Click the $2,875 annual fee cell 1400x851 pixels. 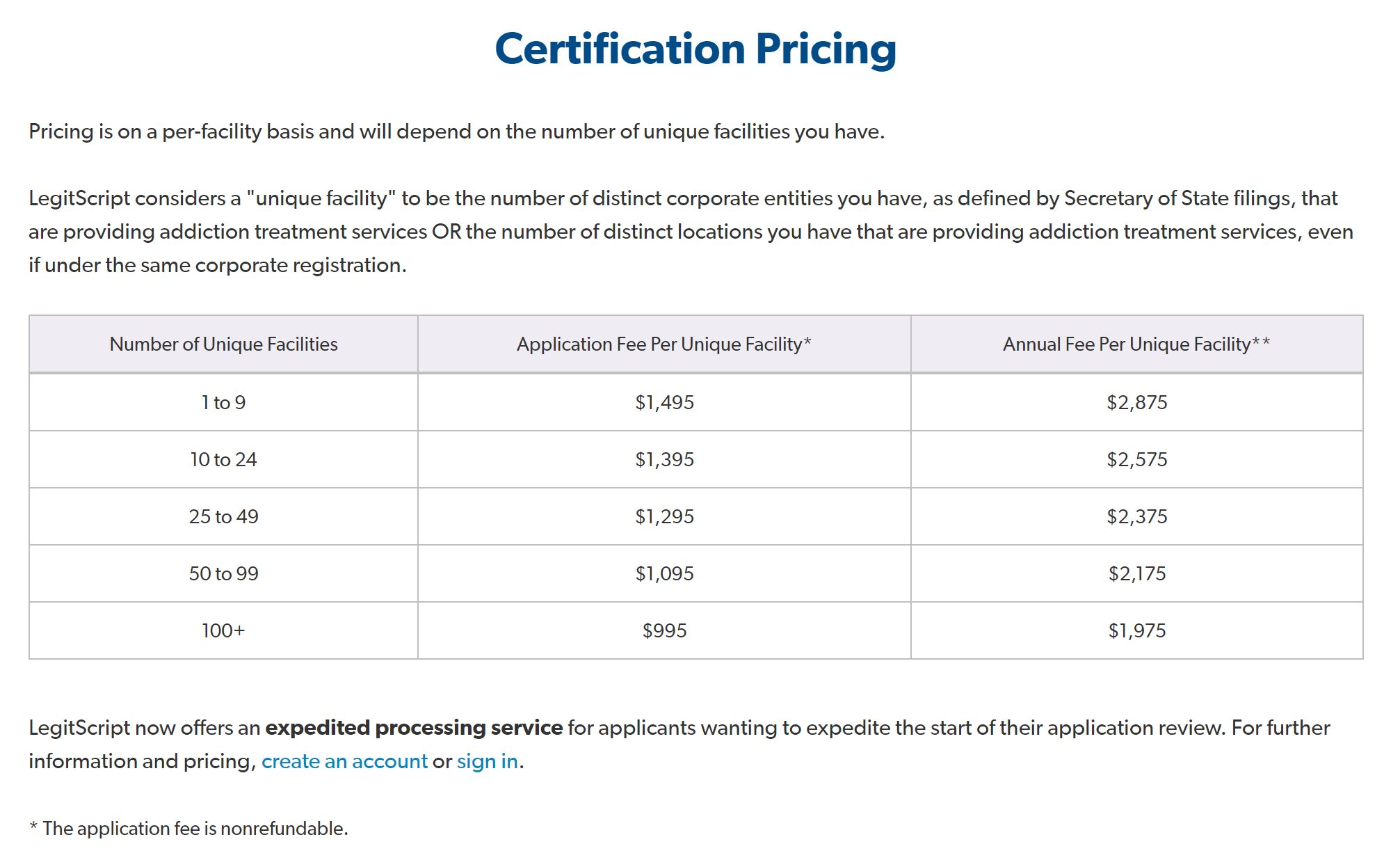pyautogui.click(x=1136, y=402)
